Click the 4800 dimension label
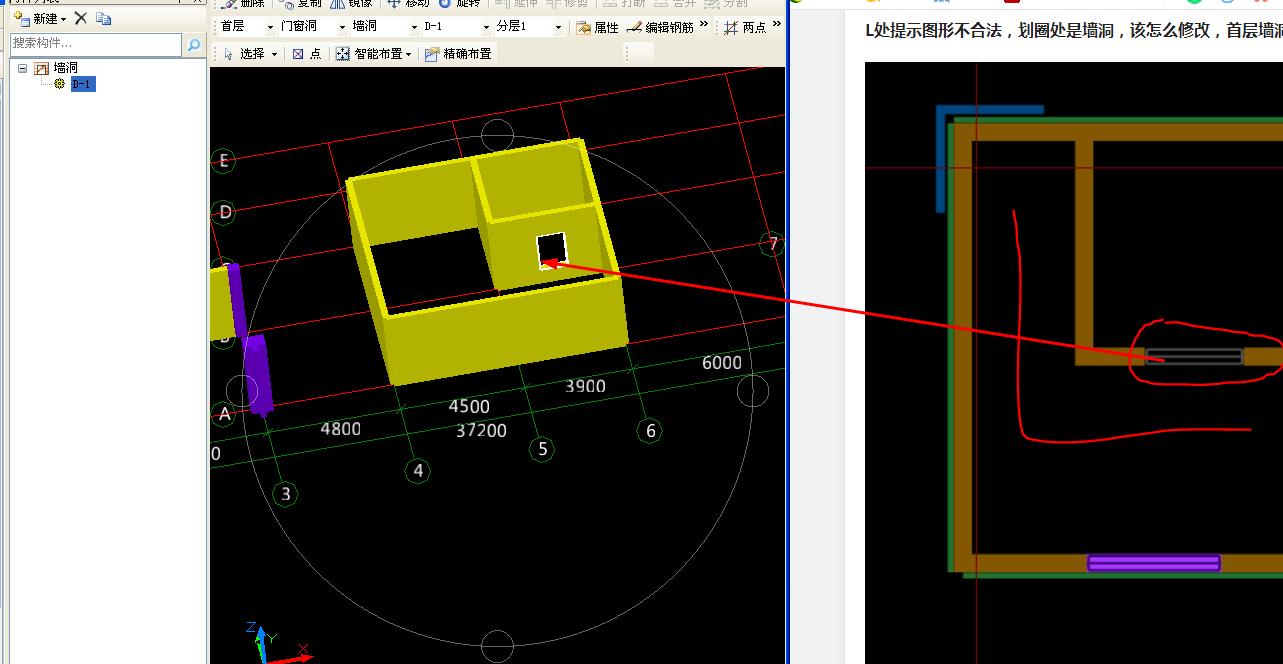The width and height of the screenshot is (1283, 664). [340, 428]
